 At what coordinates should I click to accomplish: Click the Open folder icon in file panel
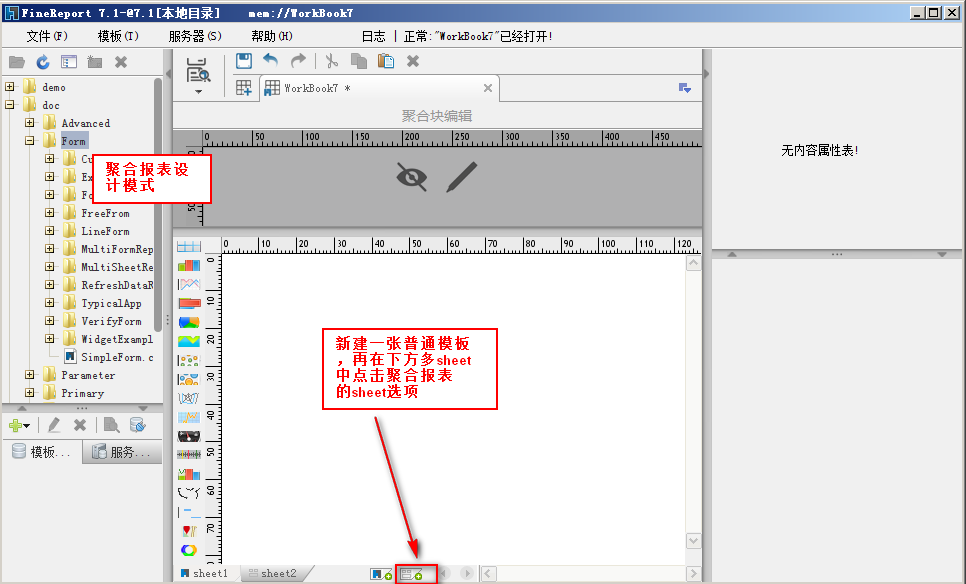[17, 62]
